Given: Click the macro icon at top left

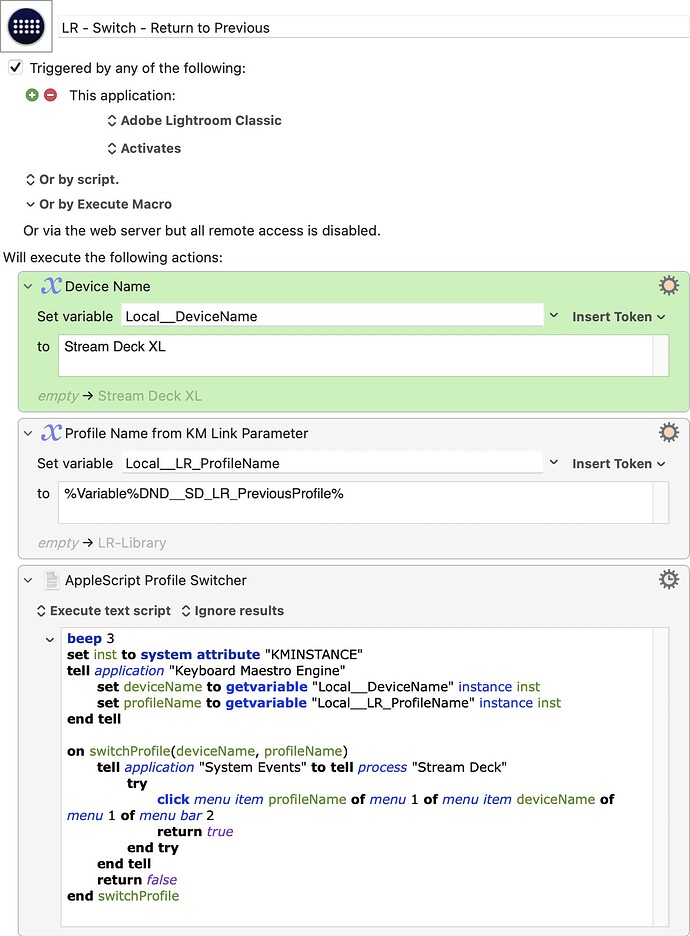Looking at the screenshot, I should pos(26,27).
